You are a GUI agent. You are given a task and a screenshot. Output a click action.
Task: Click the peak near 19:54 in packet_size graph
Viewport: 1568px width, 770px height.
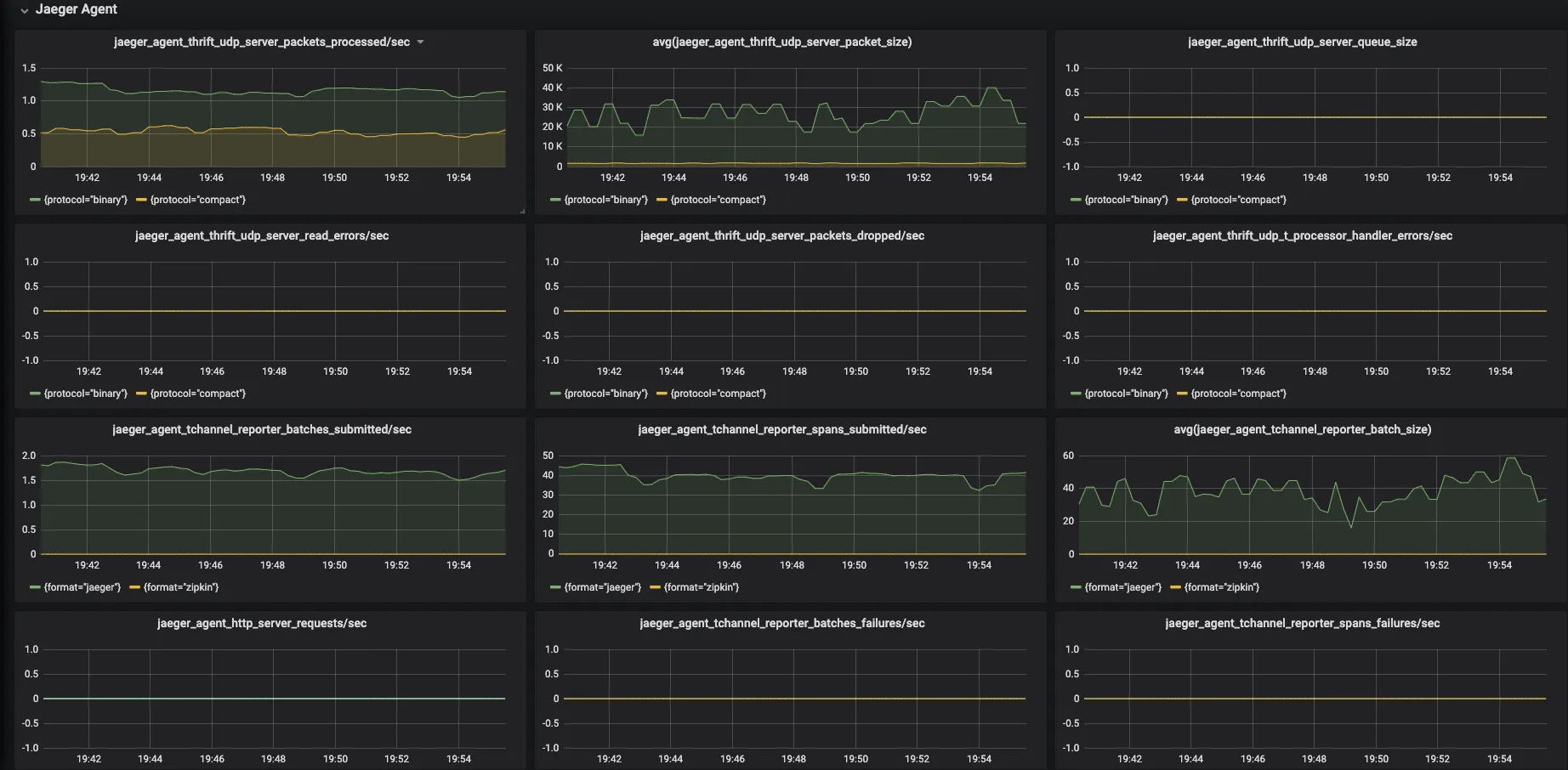coord(991,88)
